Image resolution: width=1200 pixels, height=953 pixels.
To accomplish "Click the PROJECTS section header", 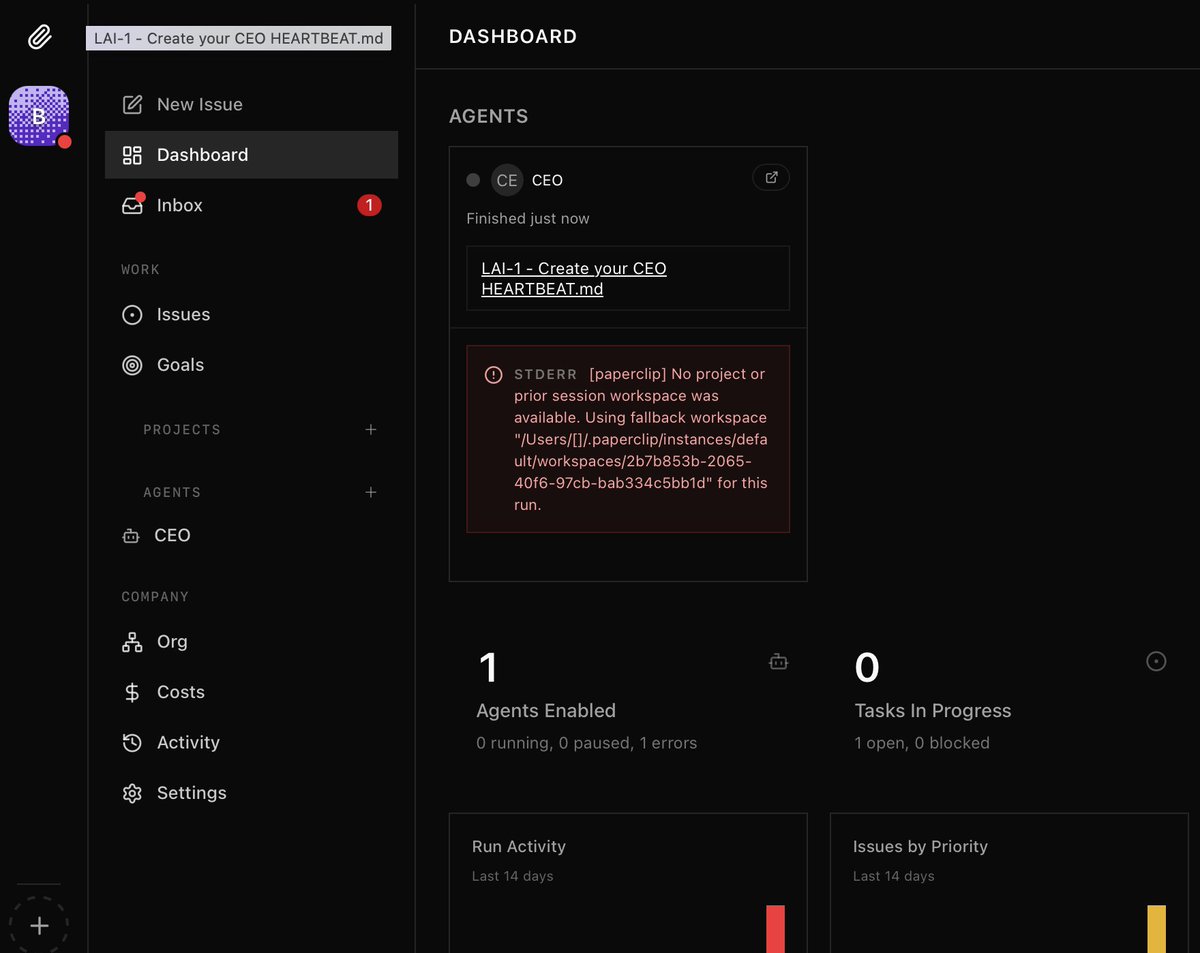I will (x=182, y=429).
